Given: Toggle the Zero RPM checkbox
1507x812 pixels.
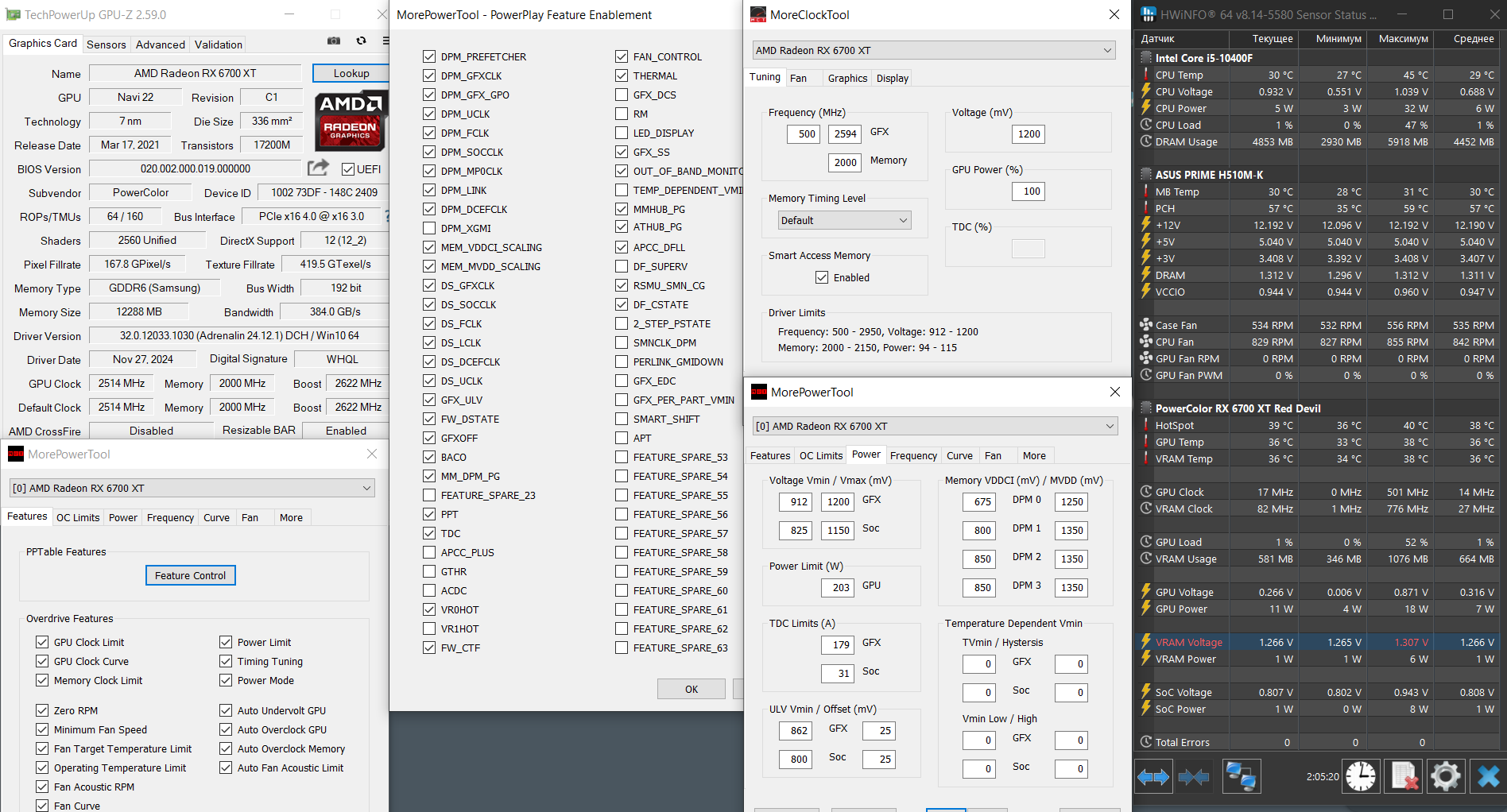Looking at the screenshot, I should 42,710.
